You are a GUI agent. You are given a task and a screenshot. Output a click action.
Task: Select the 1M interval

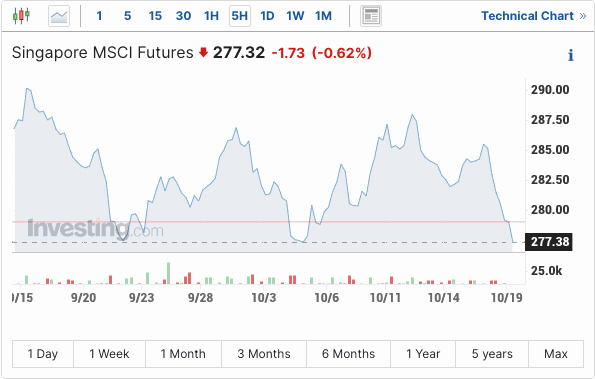(x=323, y=16)
